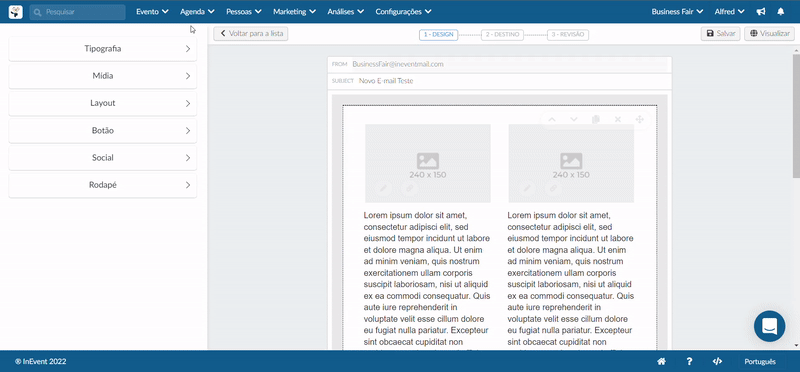800x372 pixels.
Task: Click the link icon on right image
Action: (553, 188)
